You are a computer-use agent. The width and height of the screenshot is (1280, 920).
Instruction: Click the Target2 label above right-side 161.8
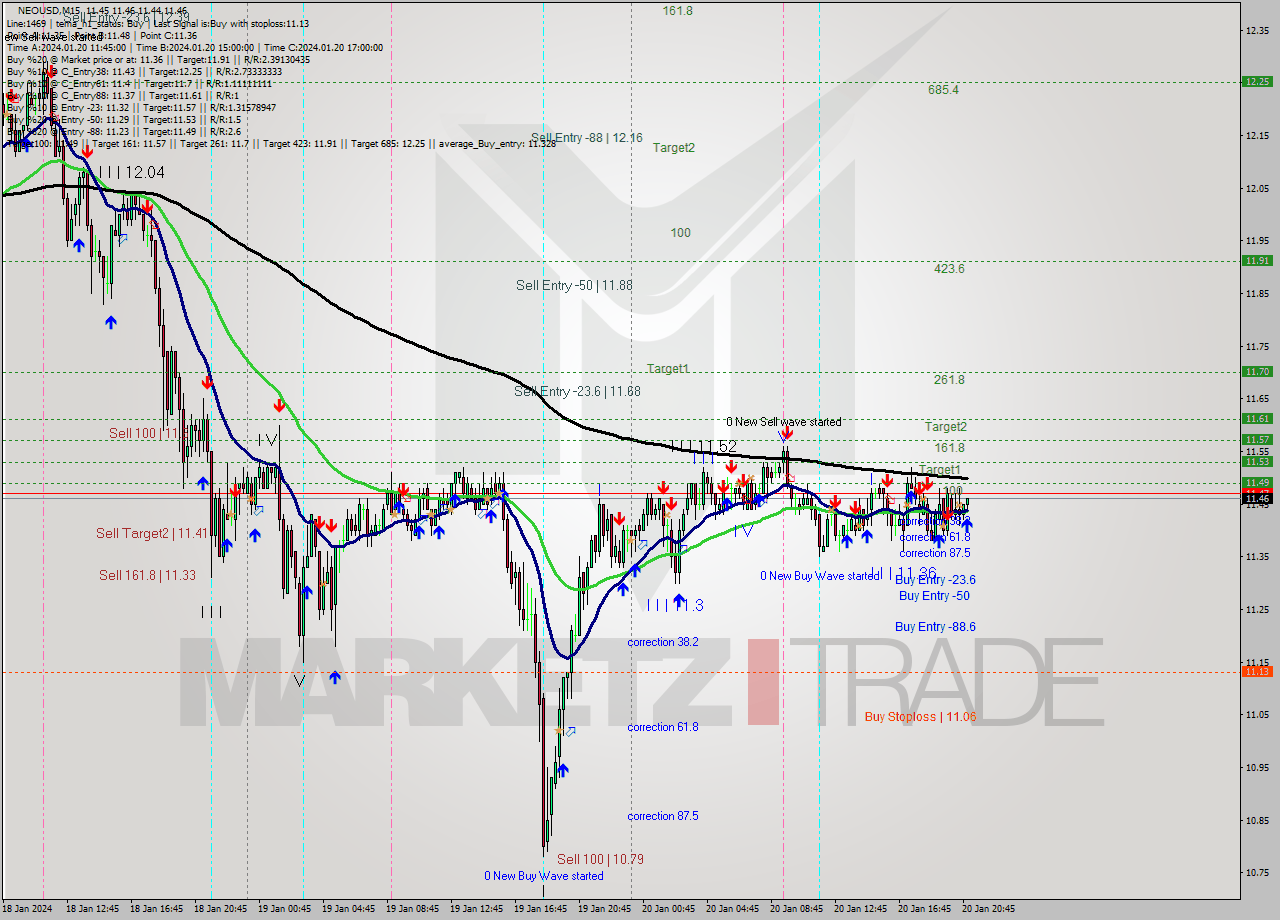coord(945,427)
